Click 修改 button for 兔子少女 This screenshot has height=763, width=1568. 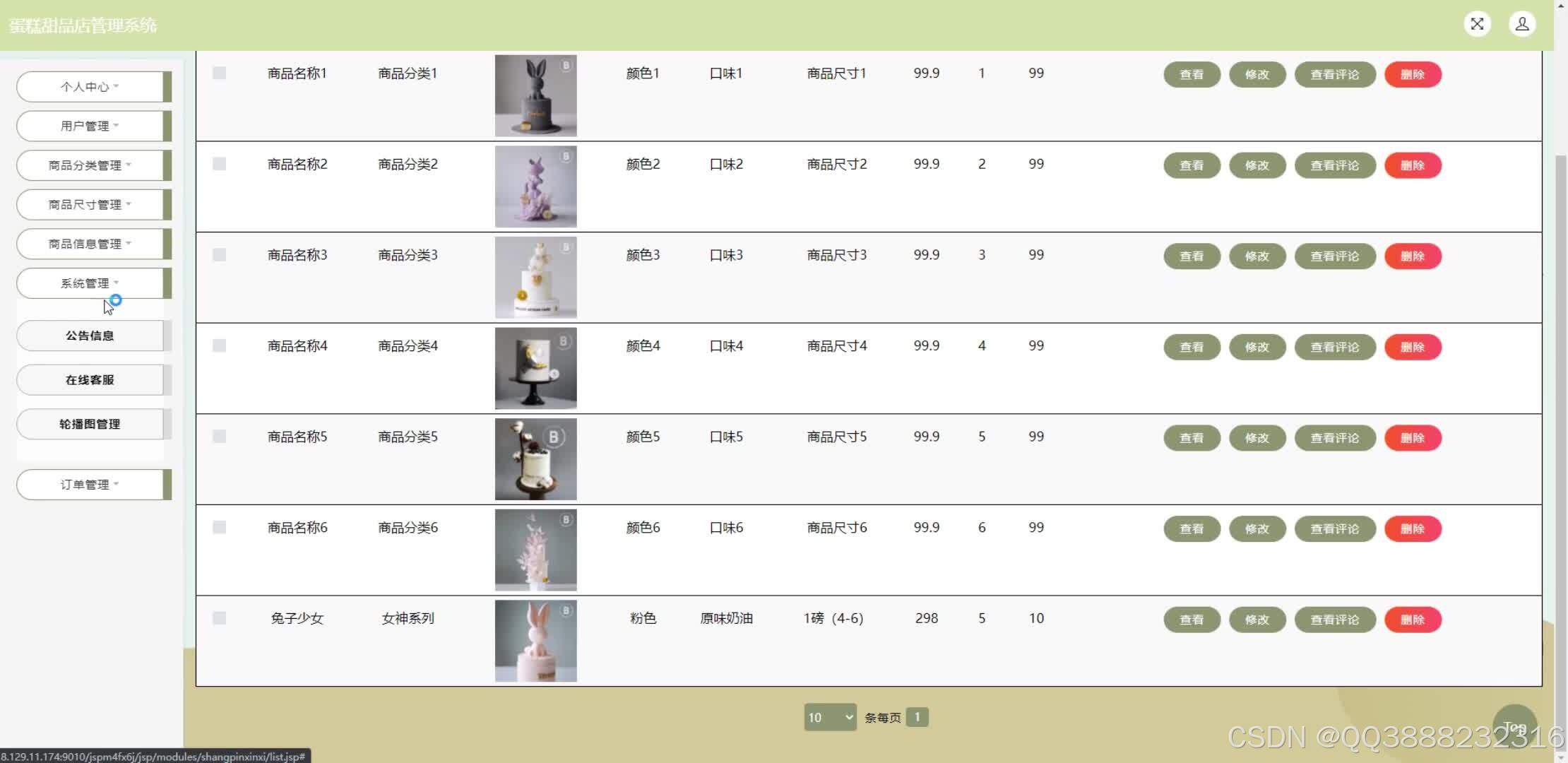[x=1257, y=620]
